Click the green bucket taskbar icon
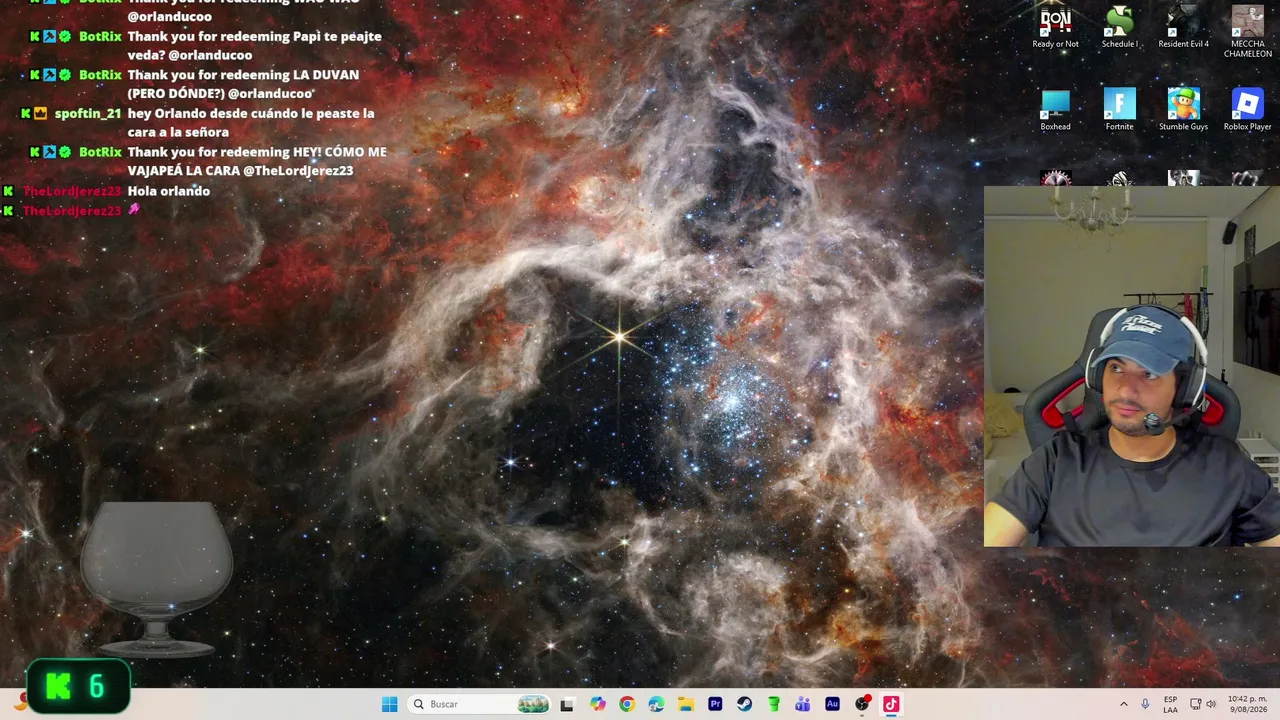 [774, 704]
